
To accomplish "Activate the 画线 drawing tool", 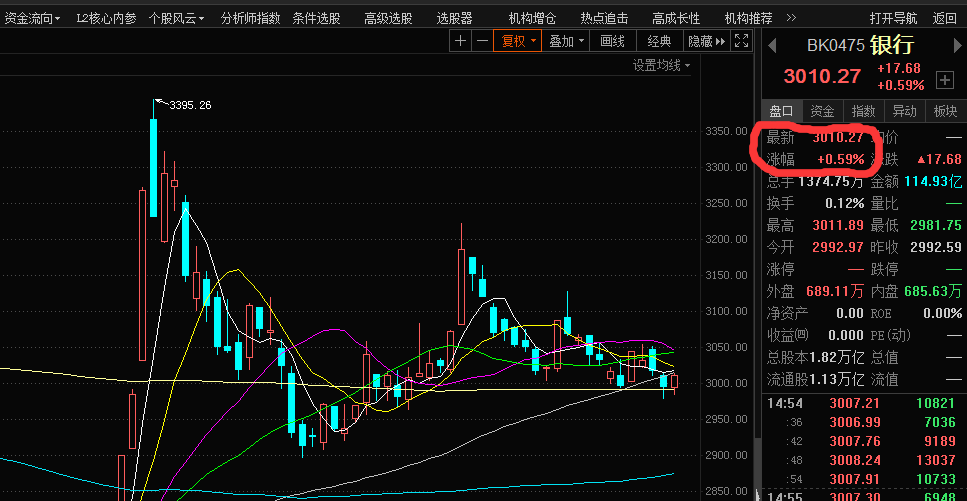I will pyautogui.click(x=612, y=41).
